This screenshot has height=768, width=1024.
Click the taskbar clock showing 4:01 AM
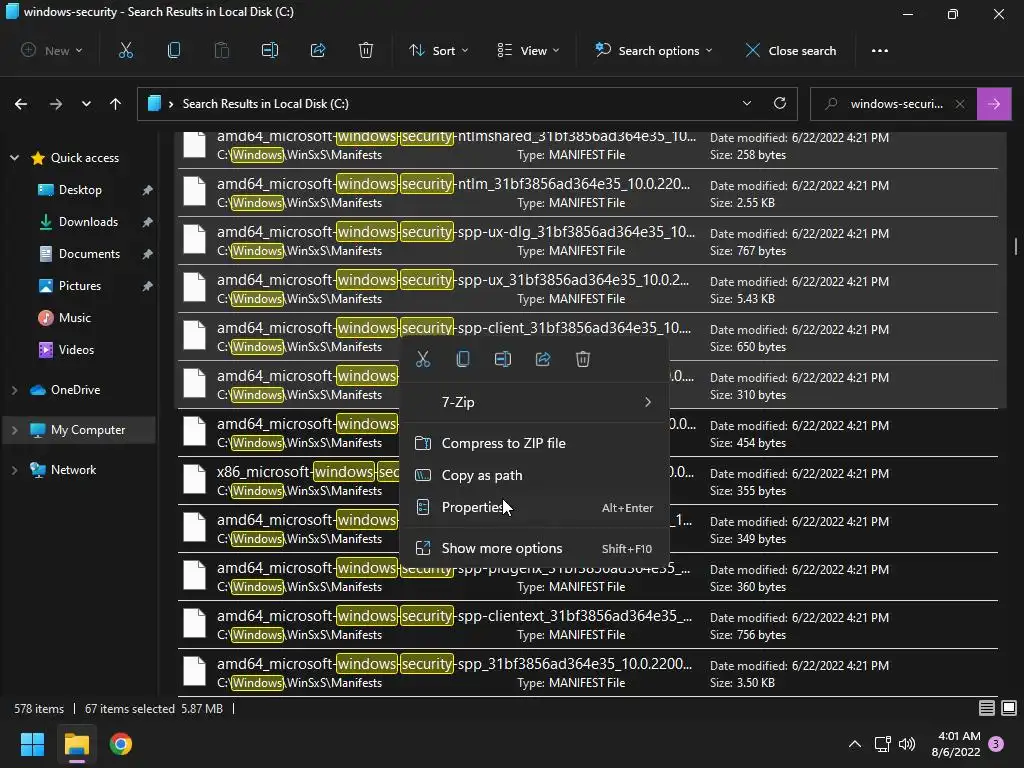pos(956,744)
